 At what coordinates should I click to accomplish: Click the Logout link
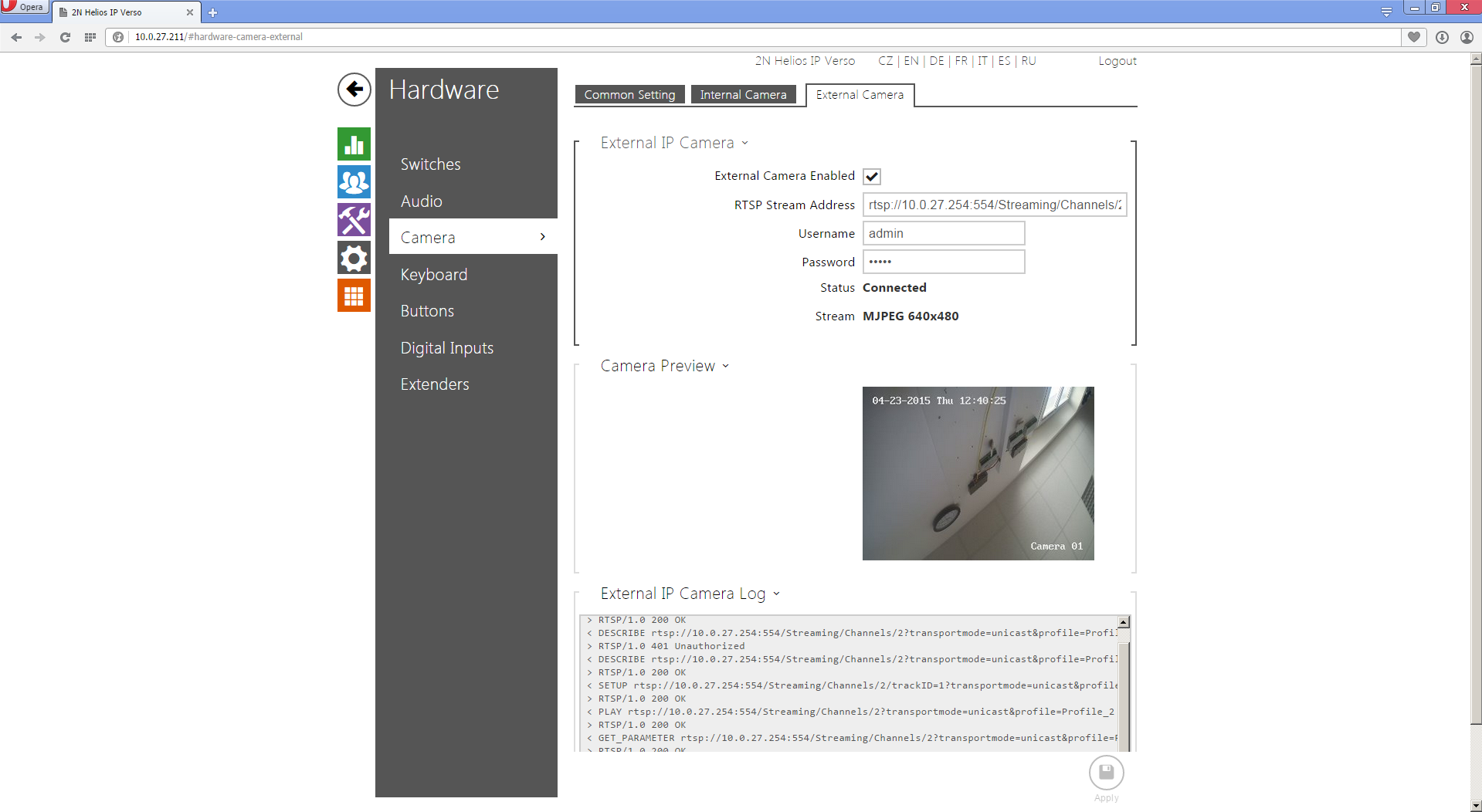point(1117,61)
